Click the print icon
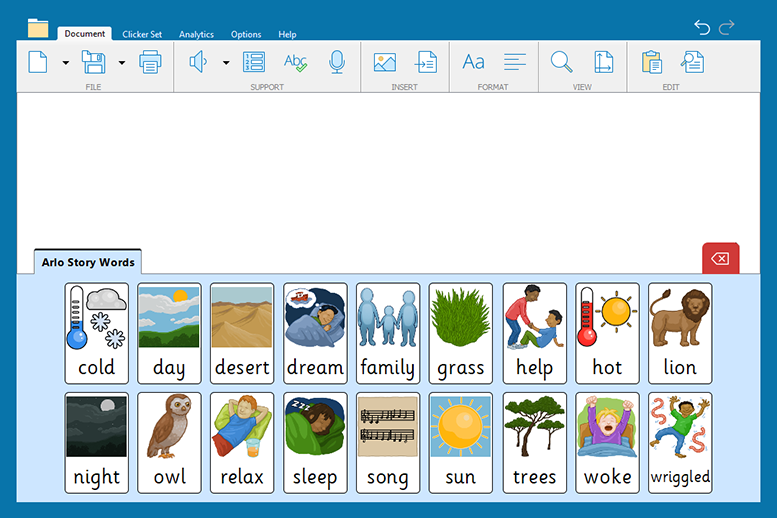Screen dimensions: 777x518 pyautogui.click(x=150, y=62)
